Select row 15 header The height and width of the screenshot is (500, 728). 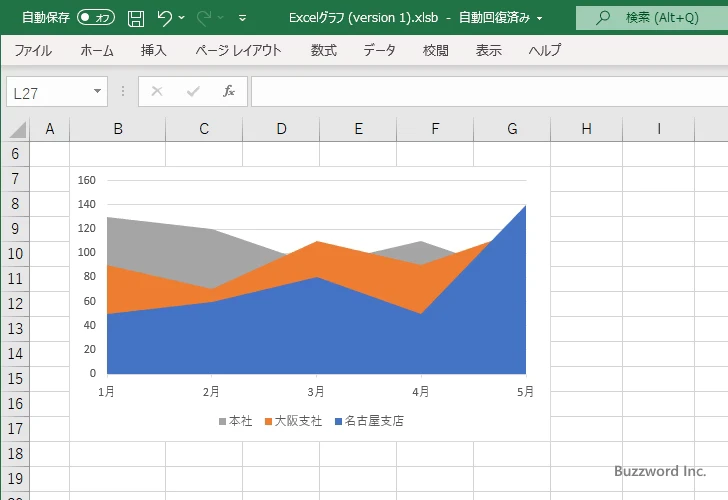click(15, 379)
